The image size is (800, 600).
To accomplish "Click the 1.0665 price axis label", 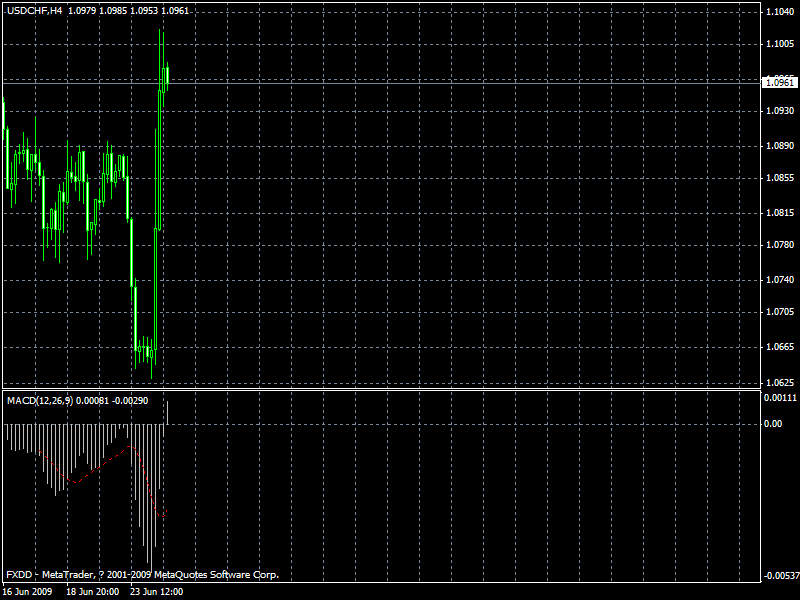I will [x=780, y=347].
